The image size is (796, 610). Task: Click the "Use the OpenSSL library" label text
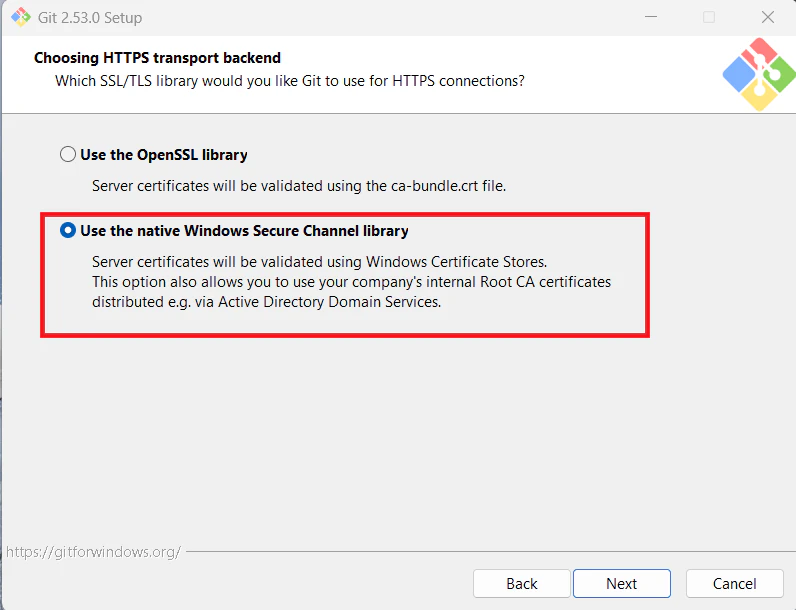(164, 155)
